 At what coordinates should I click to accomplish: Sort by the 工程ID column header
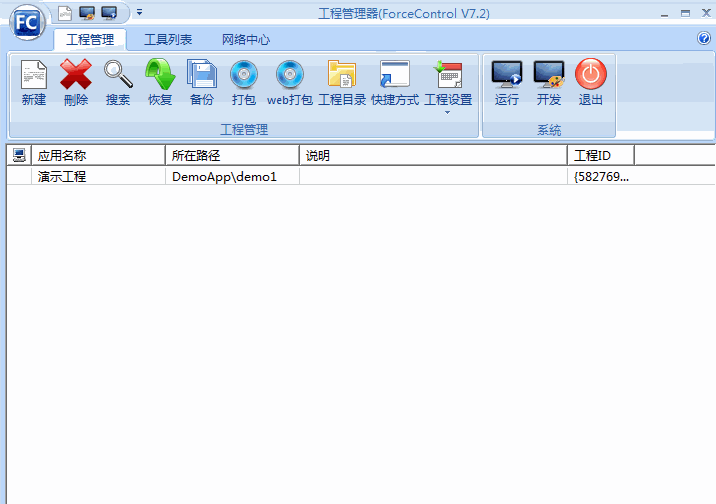click(x=601, y=155)
